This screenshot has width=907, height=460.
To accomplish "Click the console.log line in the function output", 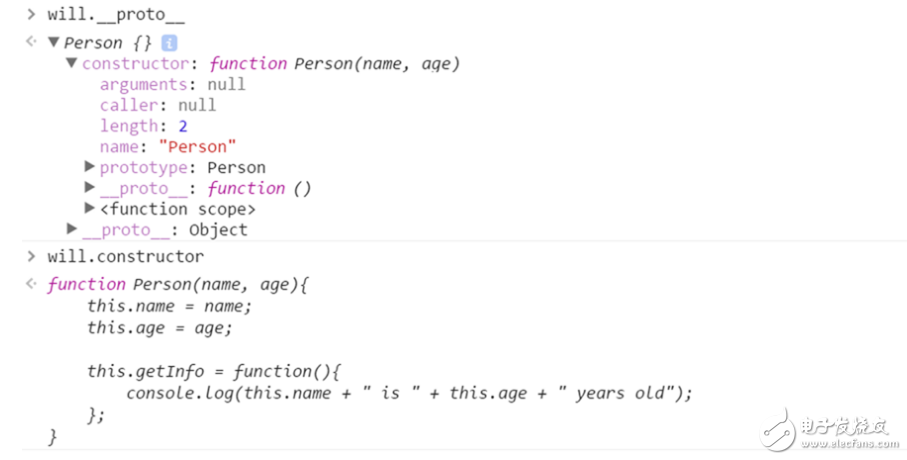I will point(408,393).
